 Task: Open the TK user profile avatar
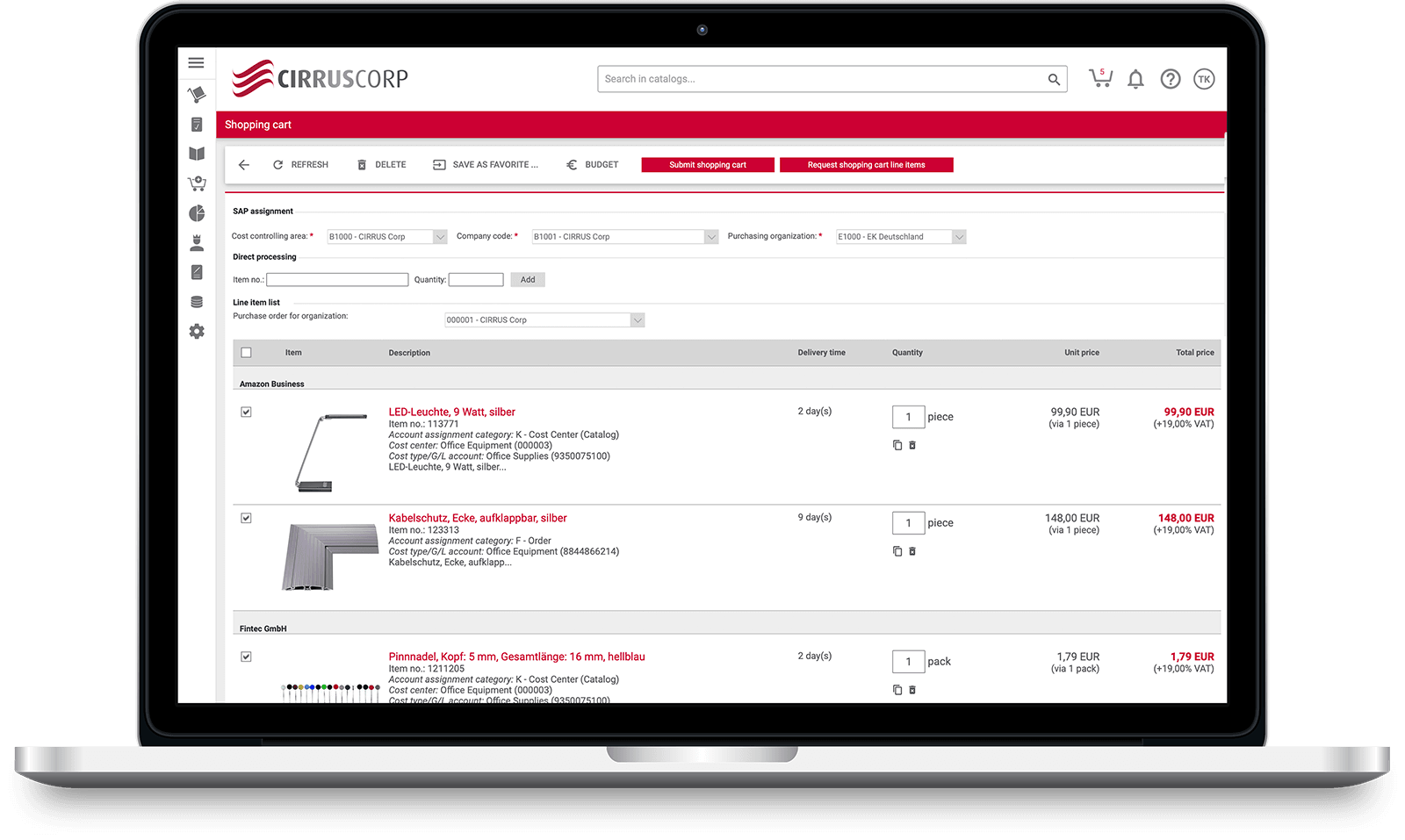point(1204,80)
